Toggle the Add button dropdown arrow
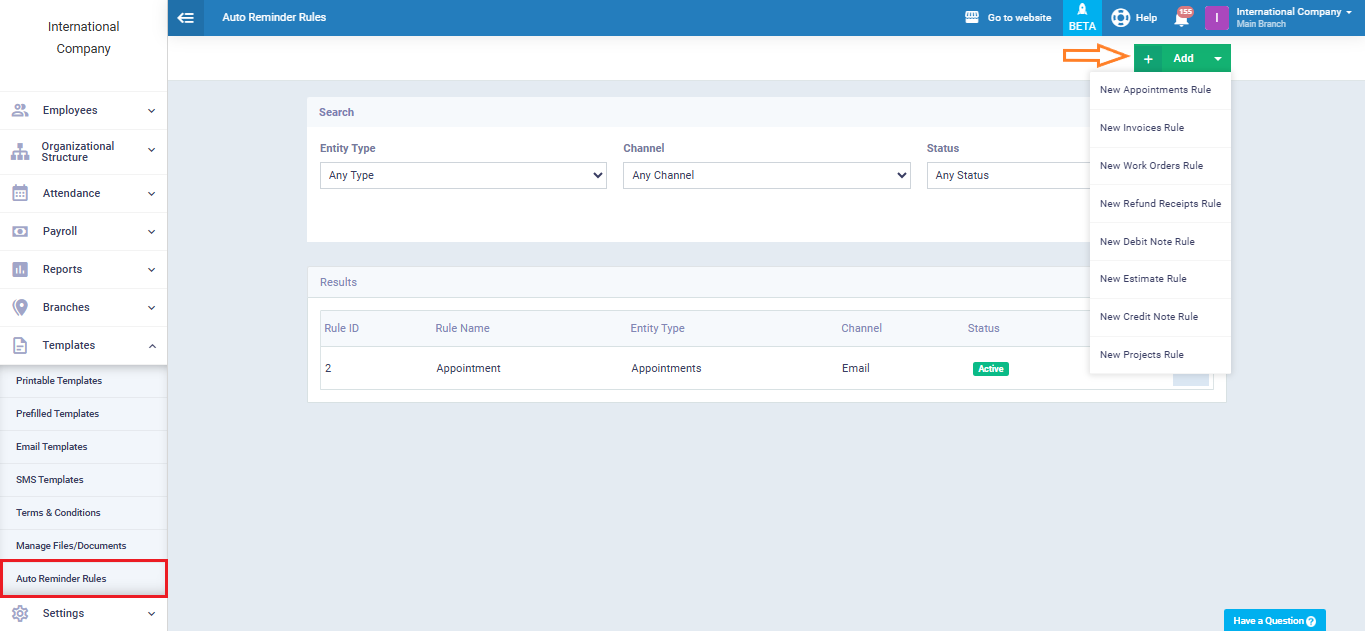 click(x=1217, y=59)
